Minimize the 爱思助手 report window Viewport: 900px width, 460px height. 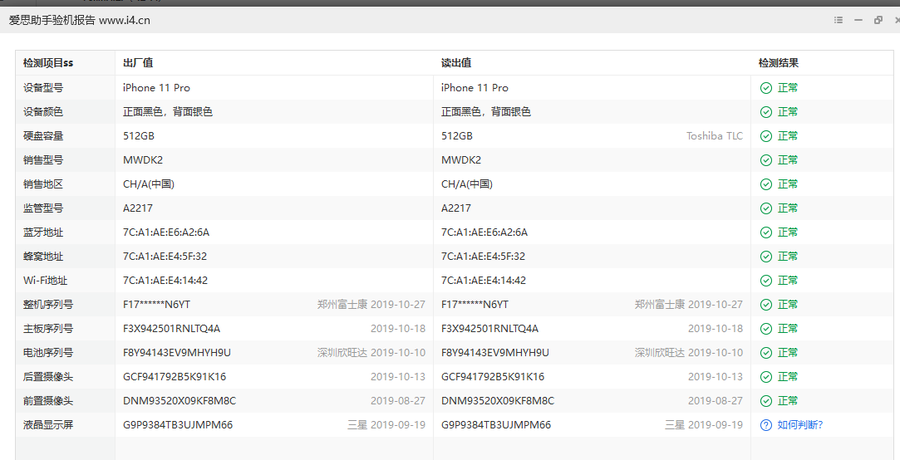coord(859,20)
